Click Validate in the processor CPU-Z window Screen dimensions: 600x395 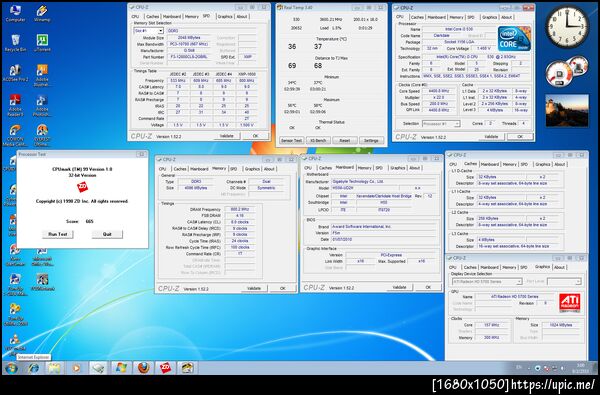tap(491, 137)
